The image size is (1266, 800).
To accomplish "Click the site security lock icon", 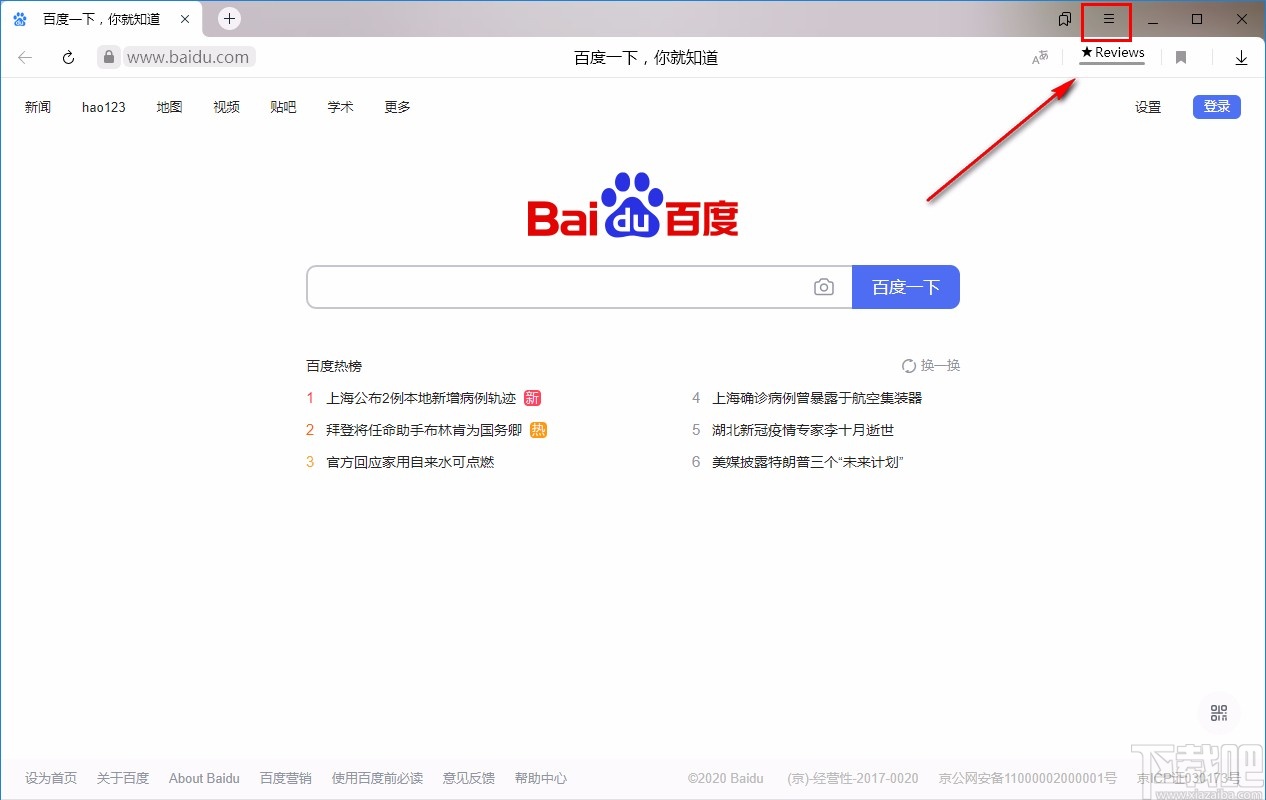I will pyautogui.click(x=107, y=57).
